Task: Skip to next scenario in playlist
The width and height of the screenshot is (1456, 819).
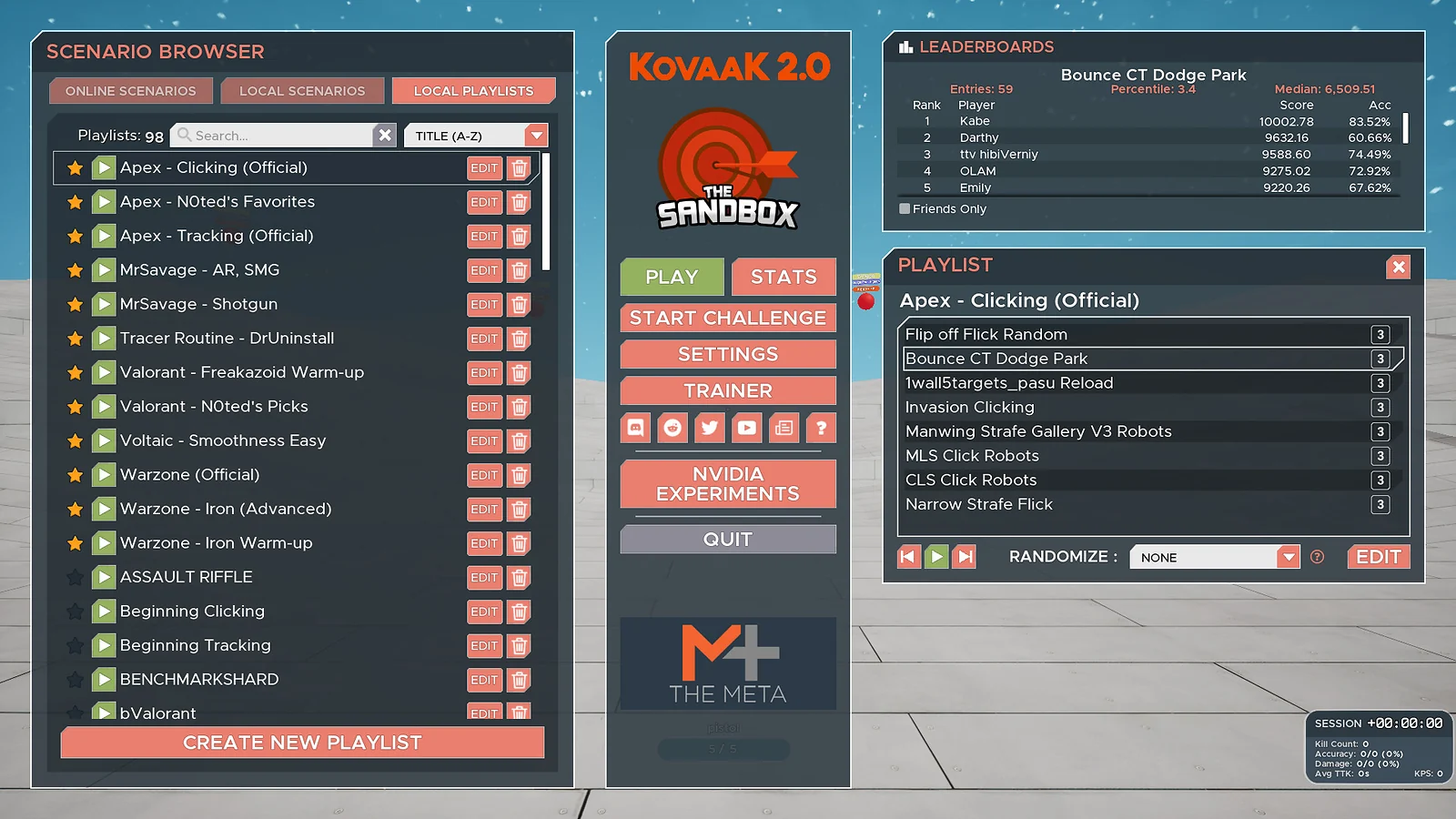Action: coord(965,557)
